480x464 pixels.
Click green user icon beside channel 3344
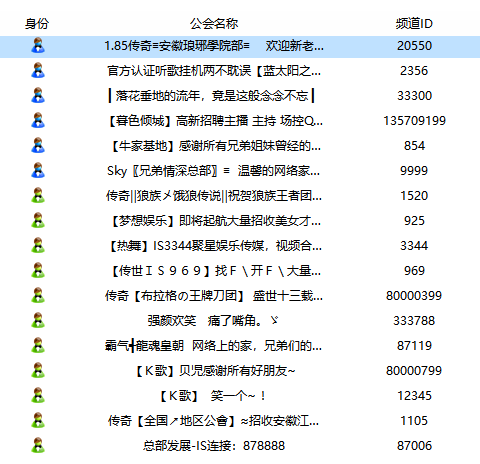pos(38,246)
